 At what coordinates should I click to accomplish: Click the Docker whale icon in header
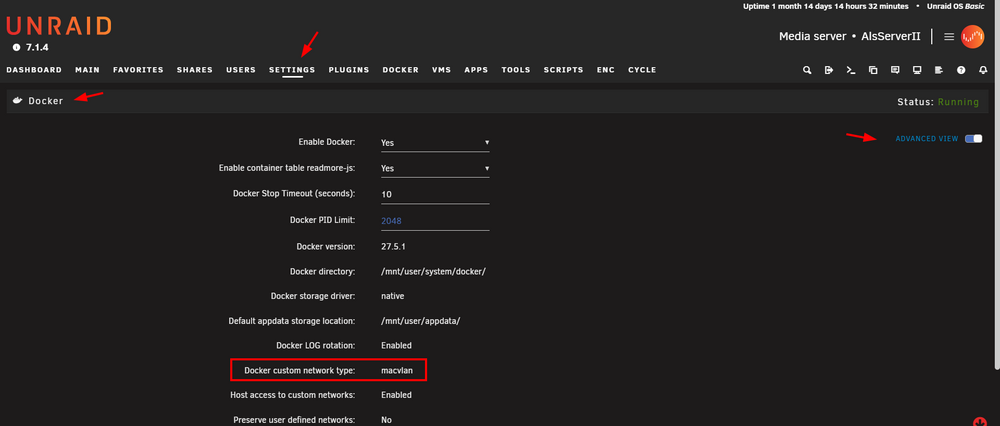click(x=18, y=101)
